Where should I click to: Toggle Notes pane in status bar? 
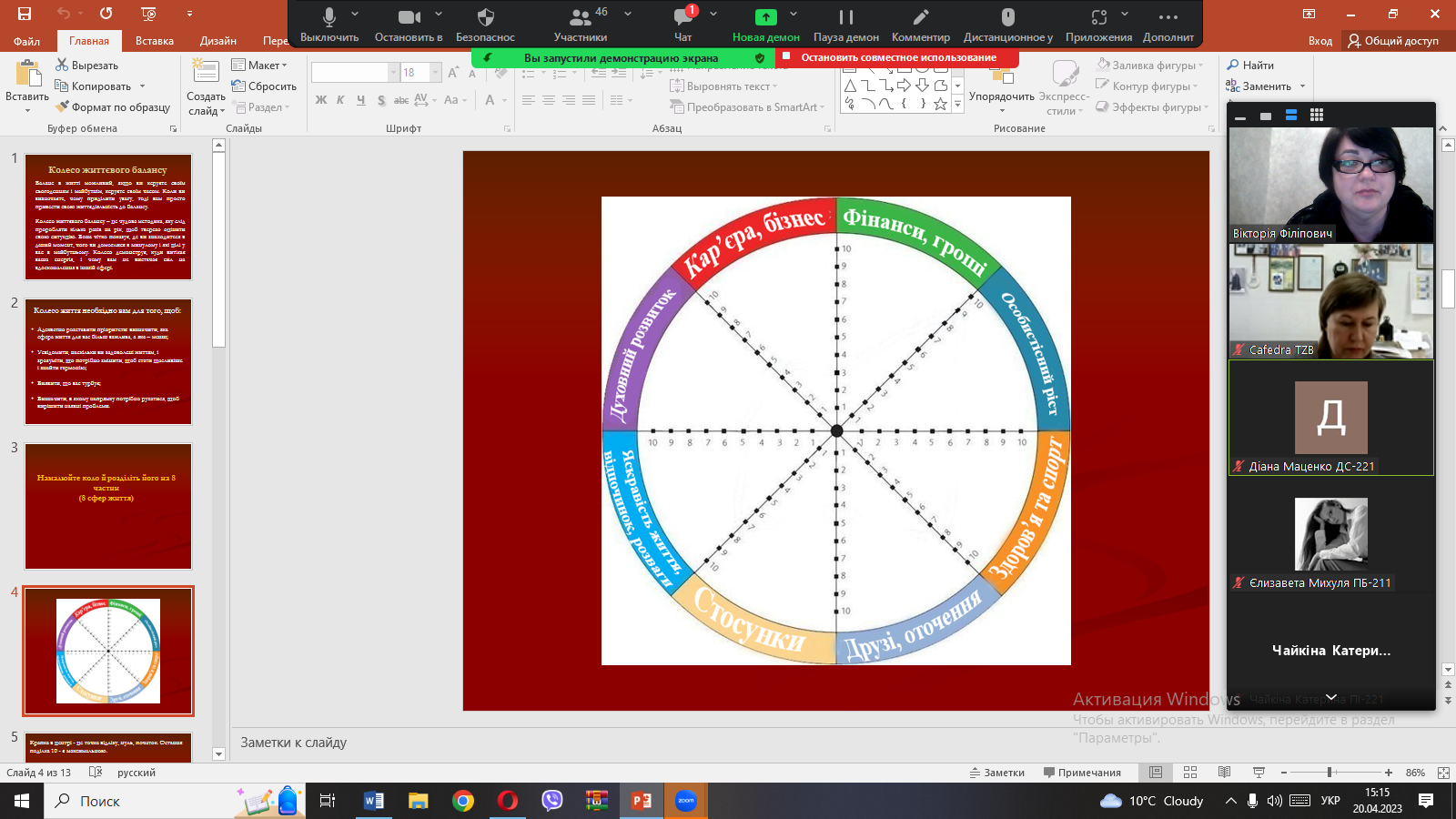click(x=997, y=773)
